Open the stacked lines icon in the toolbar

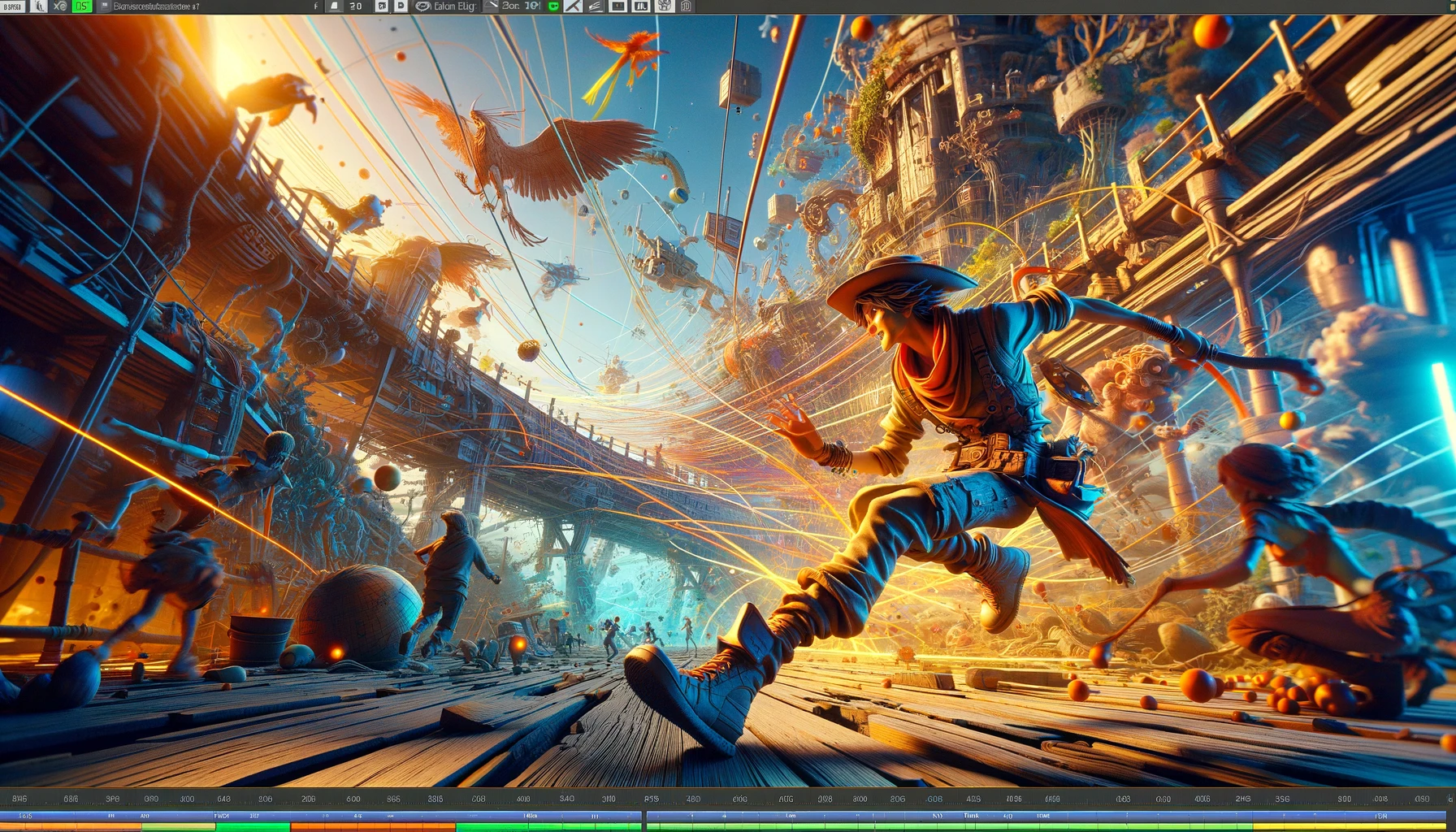595,6
